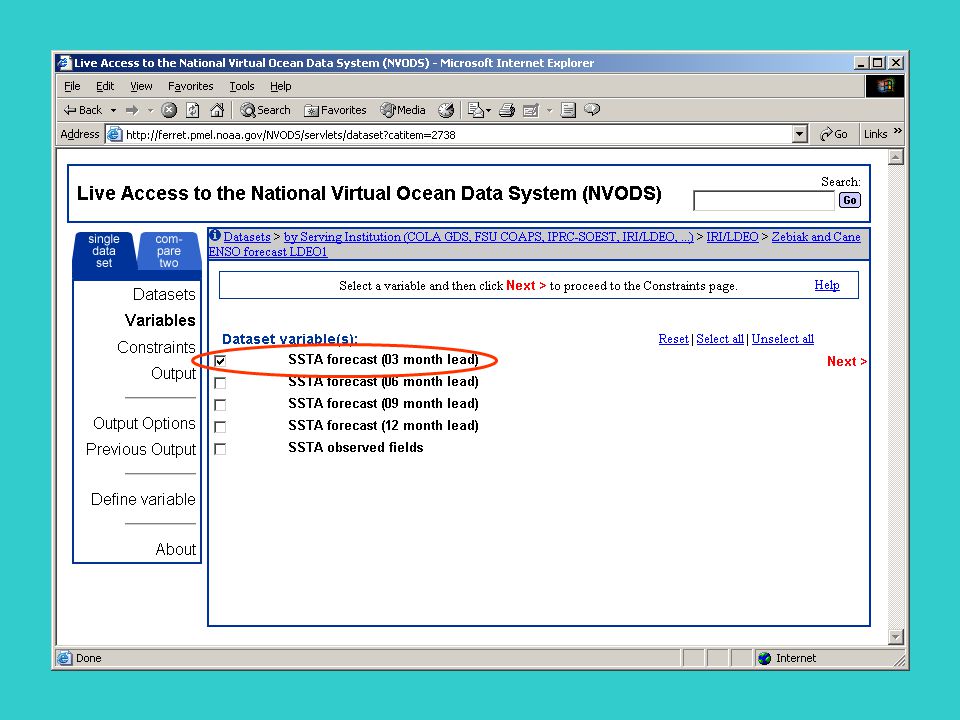Click the Reset link
Image resolution: width=960 pixels, height=720 pixels.
click(673, 339)
